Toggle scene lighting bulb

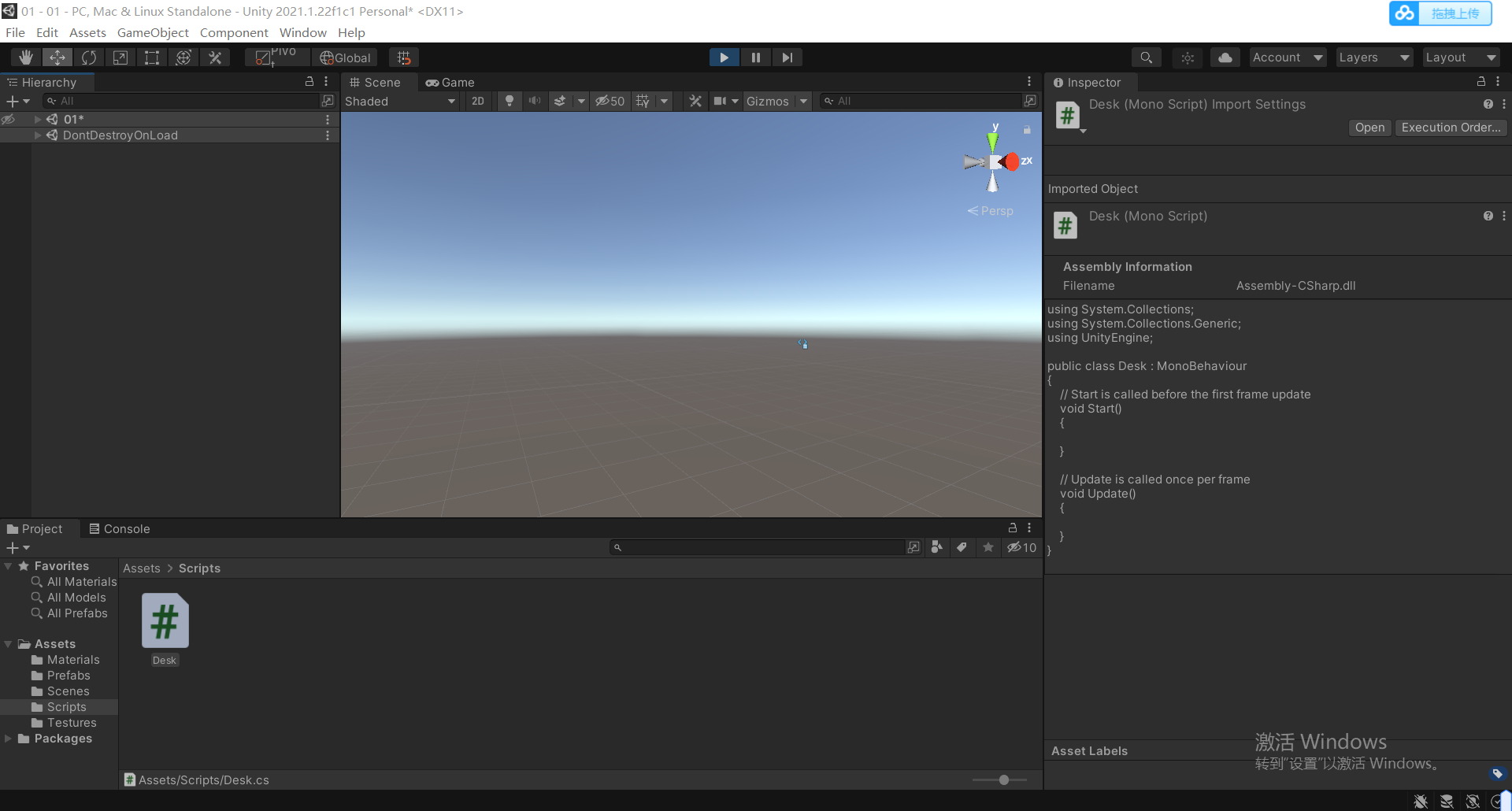coord(510,101)
